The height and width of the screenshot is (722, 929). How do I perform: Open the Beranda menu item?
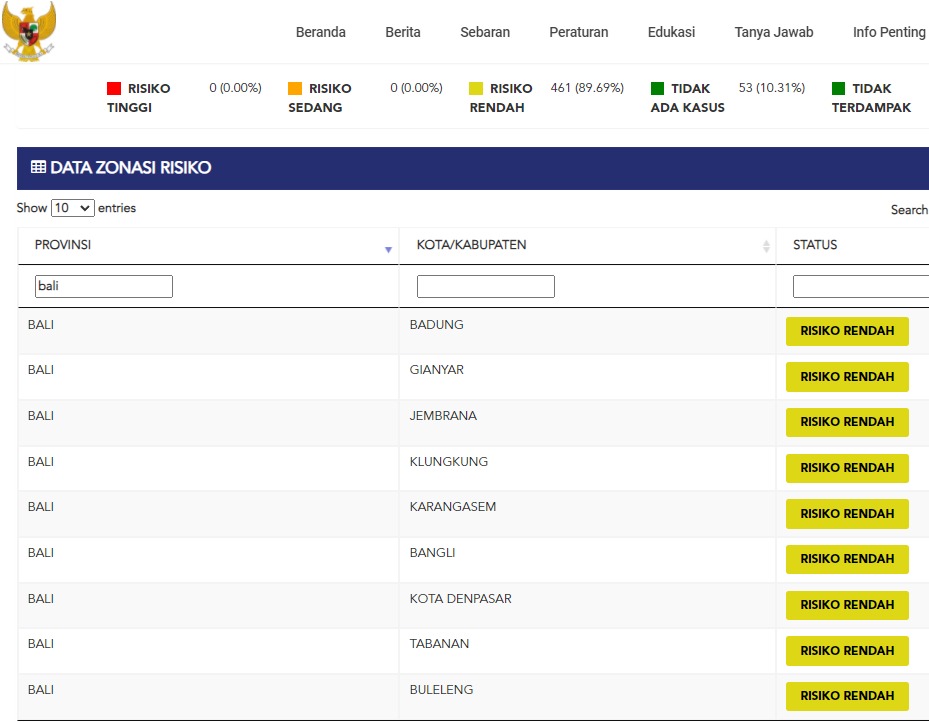[321, 32]
